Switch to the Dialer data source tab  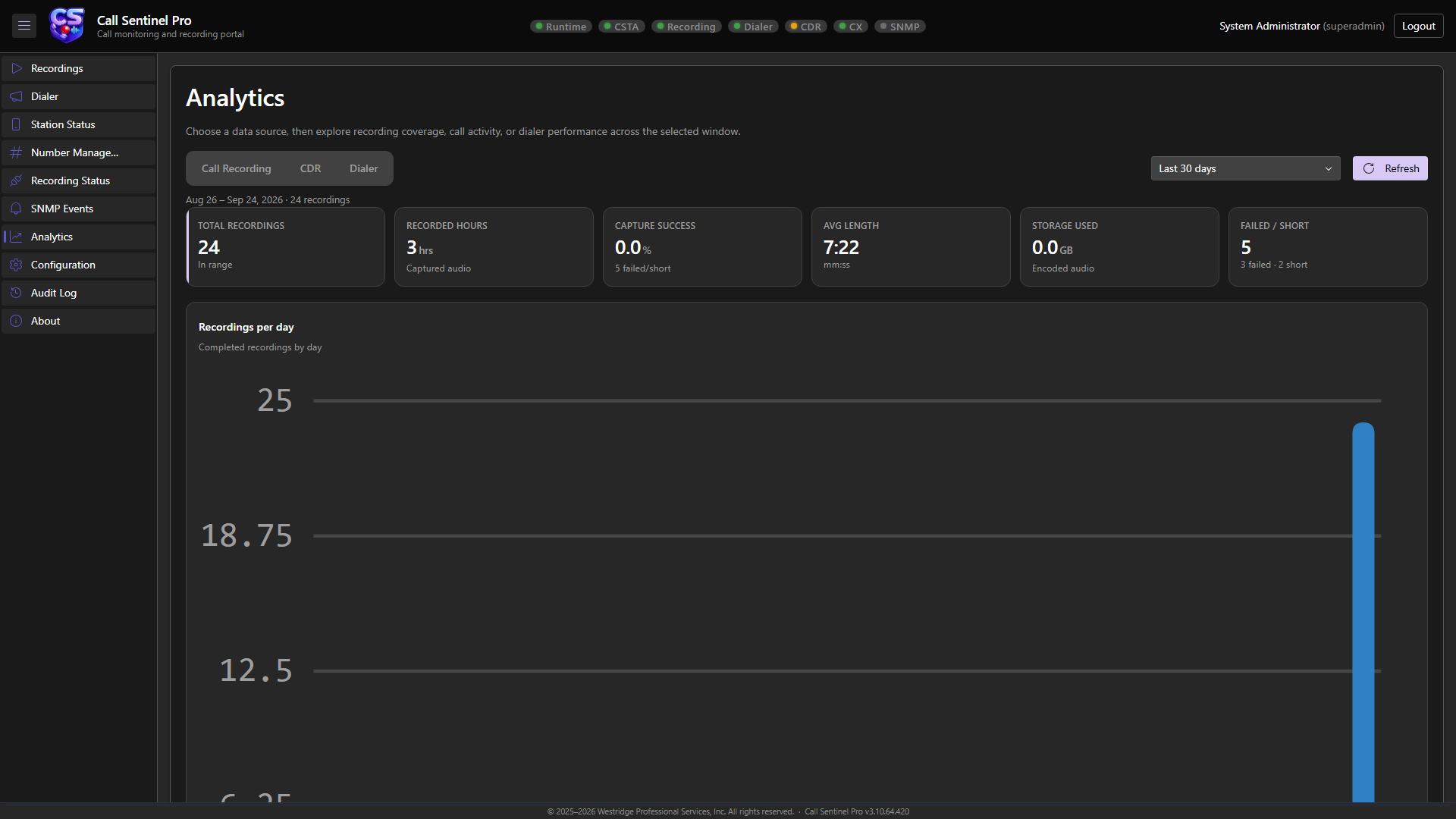(364, 168)
